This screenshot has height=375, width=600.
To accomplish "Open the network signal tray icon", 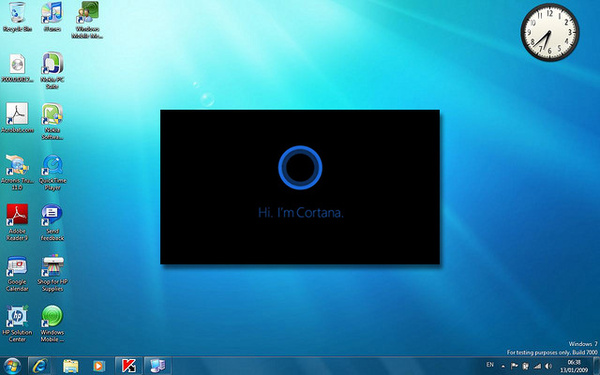I will 538,366.
